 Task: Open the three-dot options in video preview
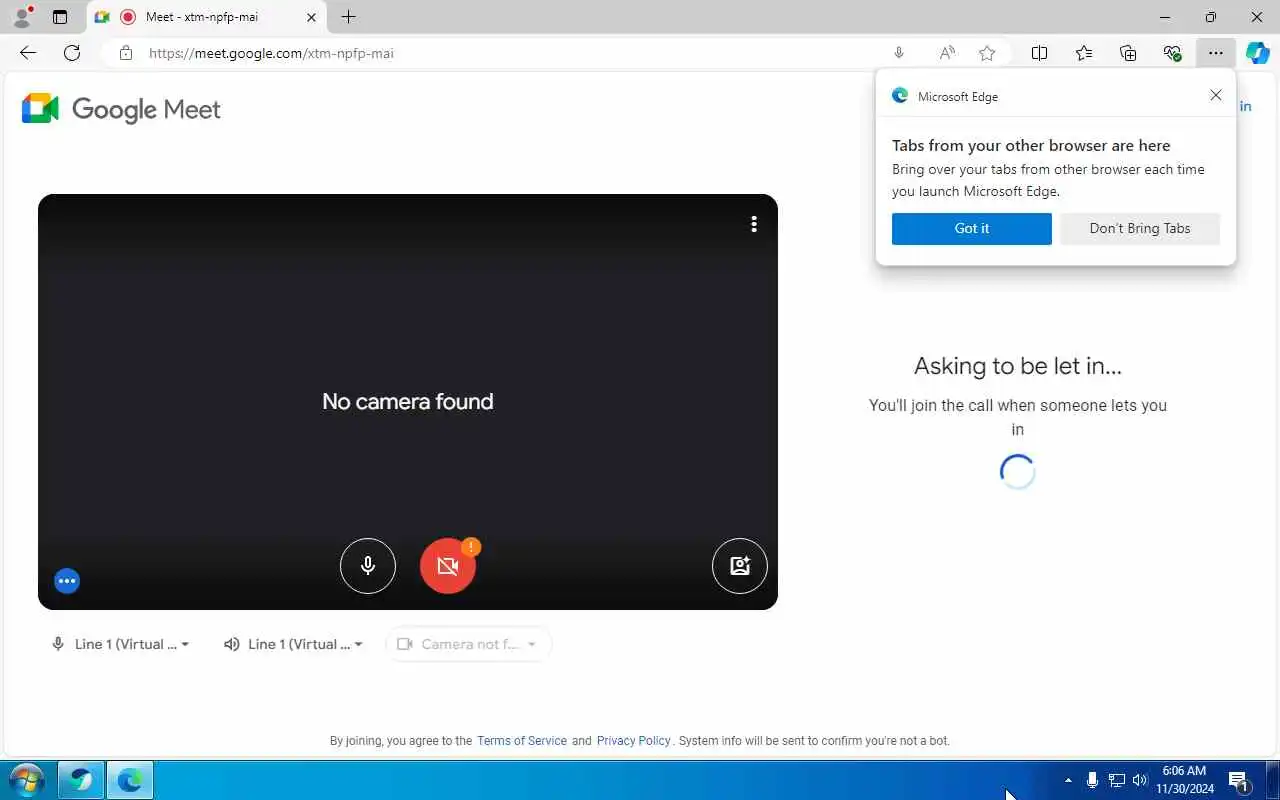pos(754,224)
